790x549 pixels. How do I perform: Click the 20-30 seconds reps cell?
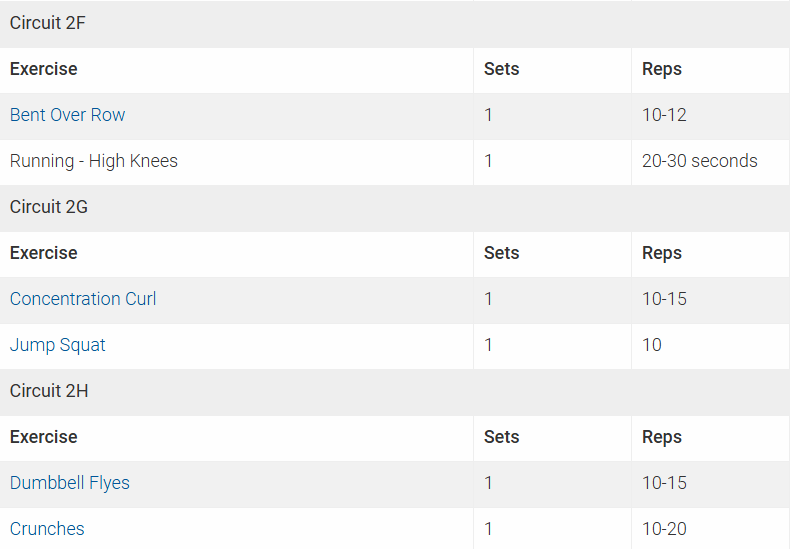click(700, 161)
